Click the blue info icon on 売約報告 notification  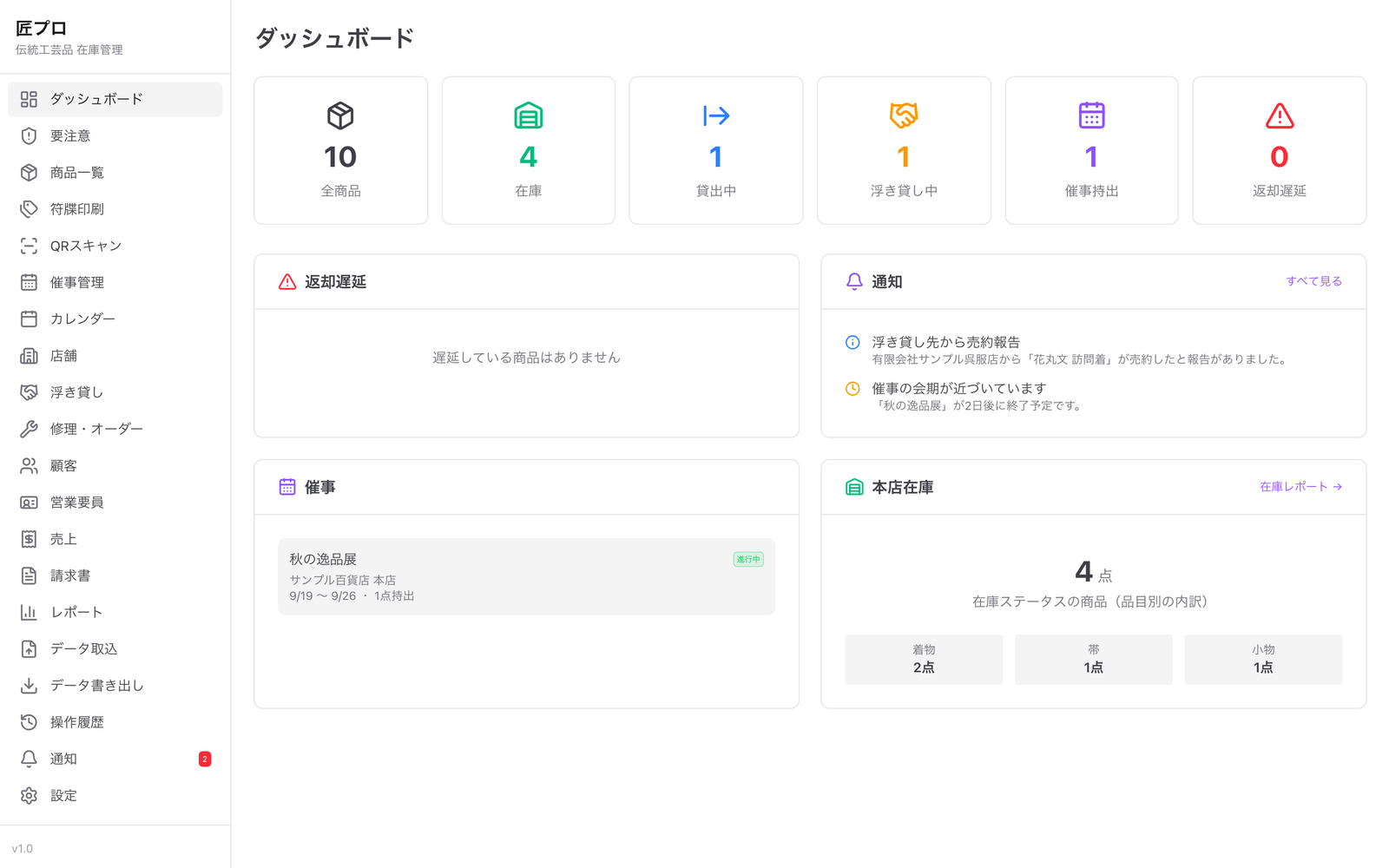point(852,342)
